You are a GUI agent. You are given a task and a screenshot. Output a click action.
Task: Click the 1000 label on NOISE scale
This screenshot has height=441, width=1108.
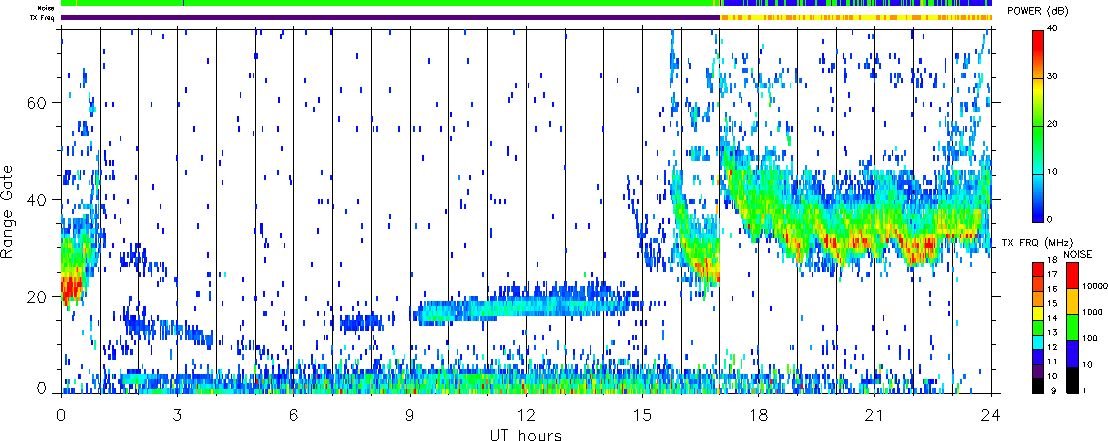1093,313
